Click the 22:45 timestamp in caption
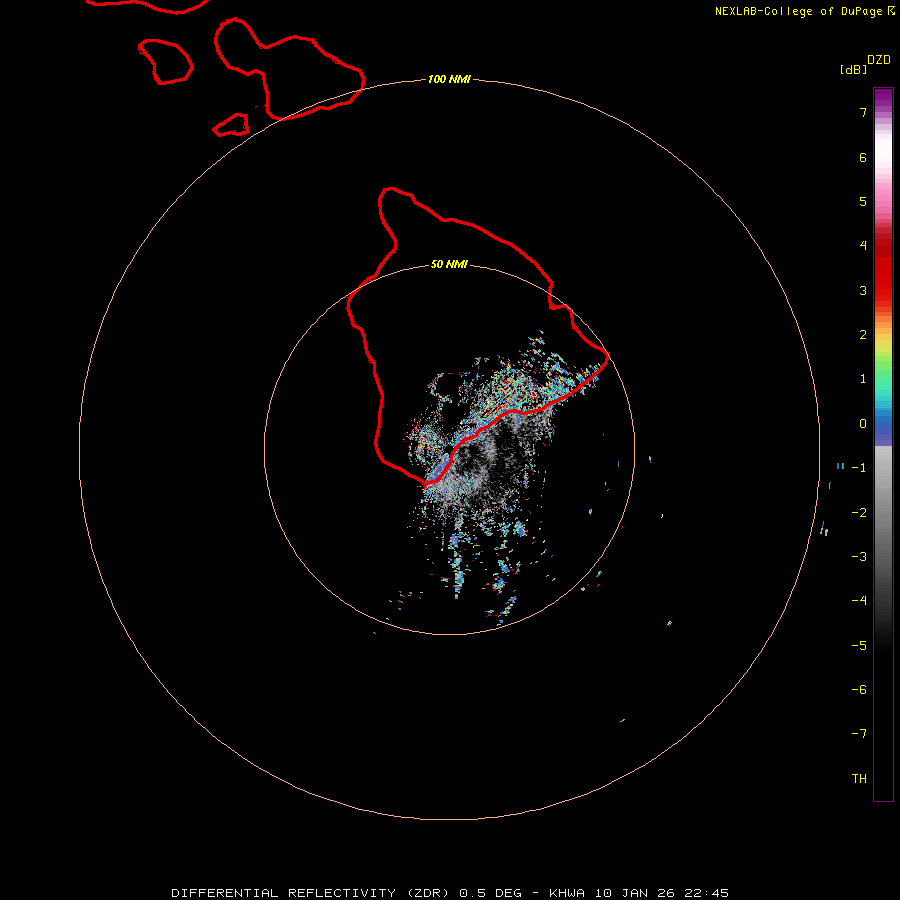Viewport: 900px width, 900px height. coord(706,893)
